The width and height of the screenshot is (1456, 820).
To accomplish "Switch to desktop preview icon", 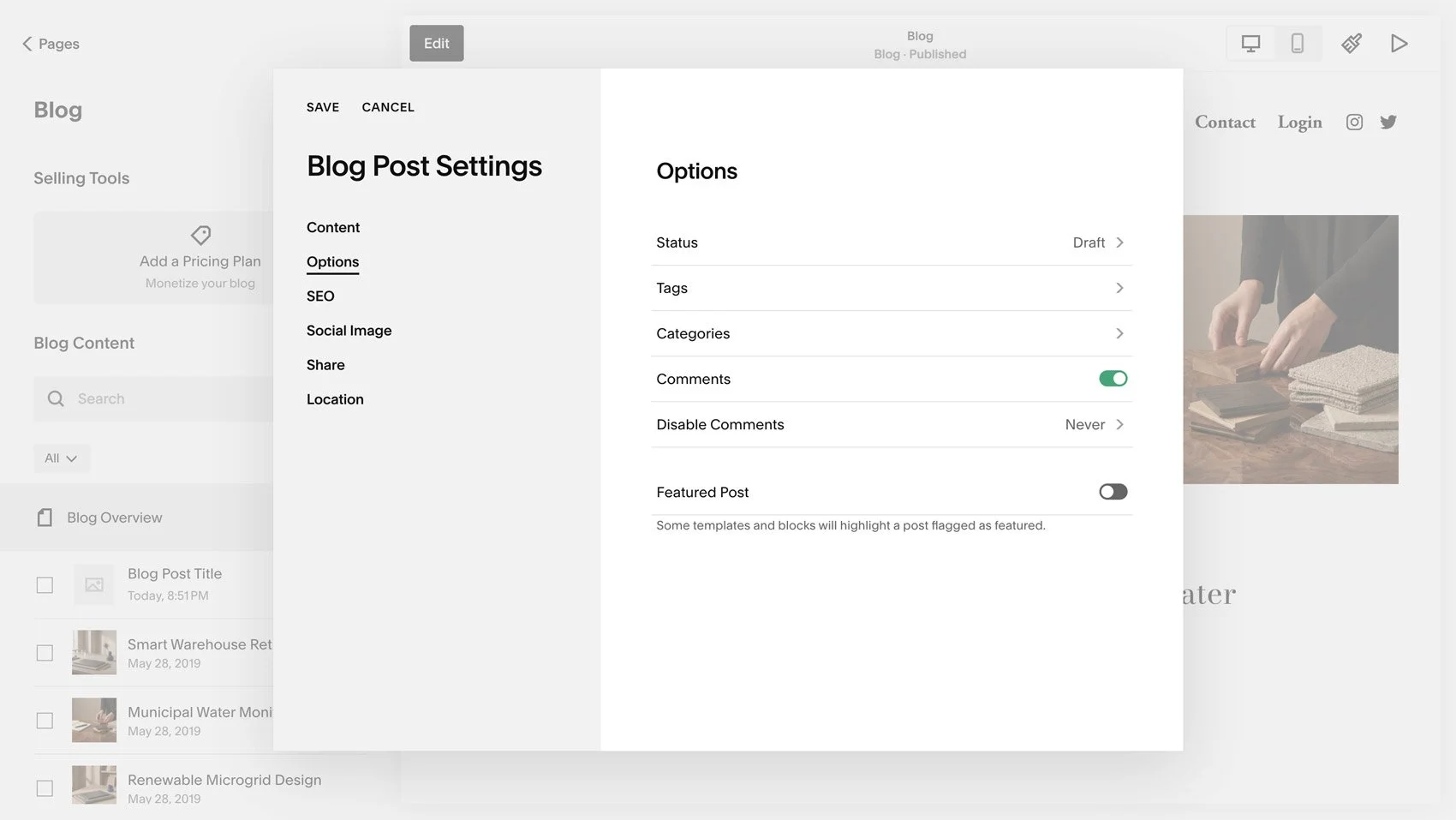I will pos(1250,44).
